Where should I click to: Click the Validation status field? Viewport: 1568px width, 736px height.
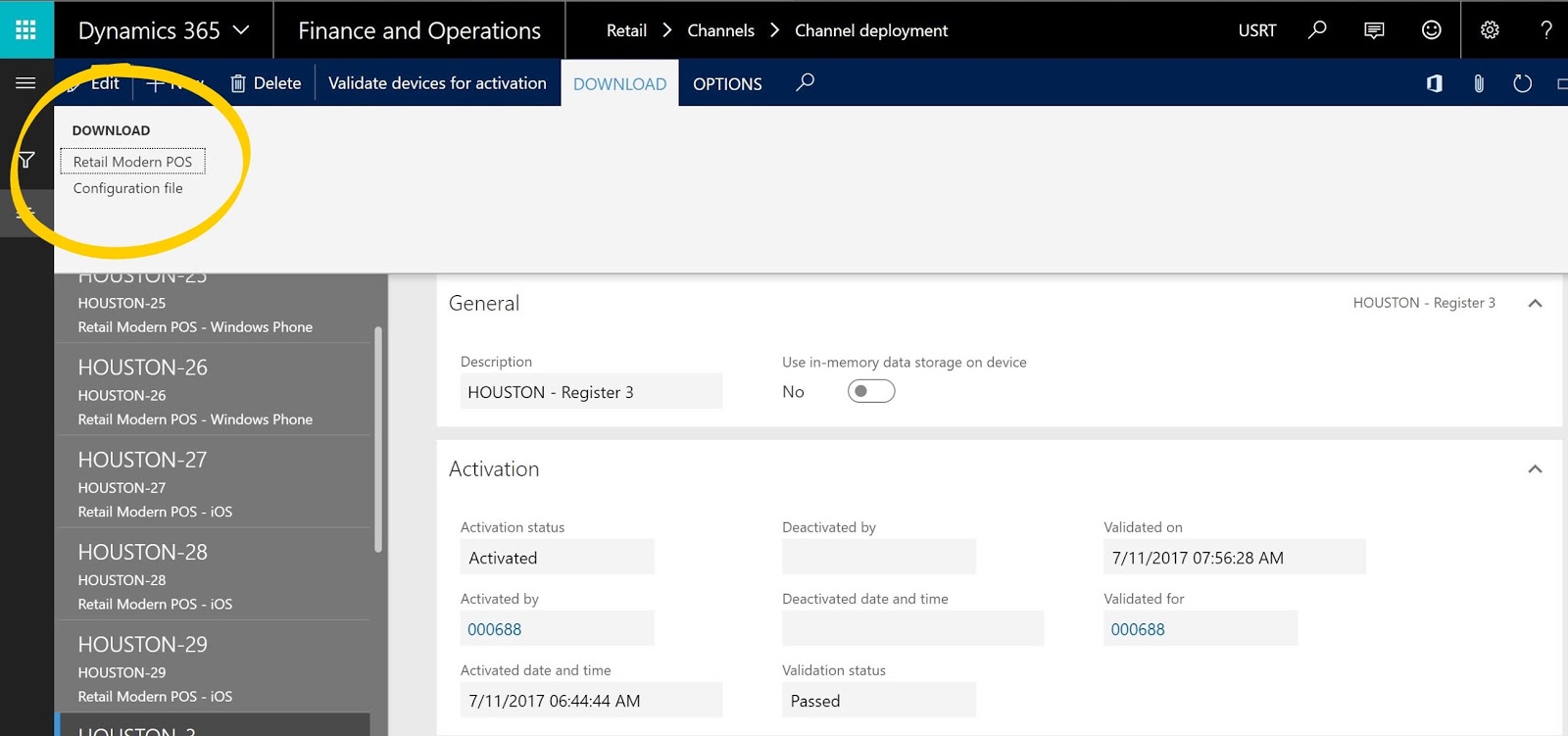click(878, 700)
